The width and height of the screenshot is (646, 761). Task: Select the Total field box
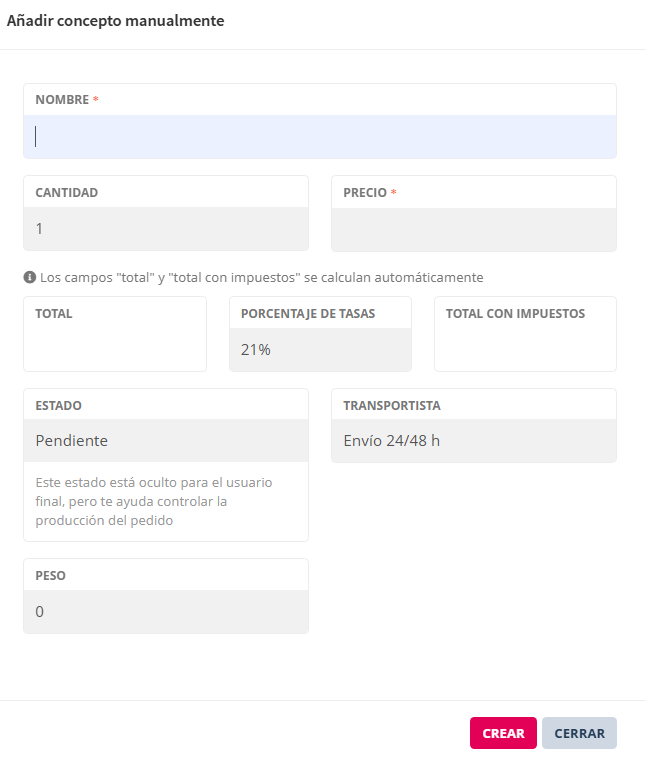coord(115,345)
